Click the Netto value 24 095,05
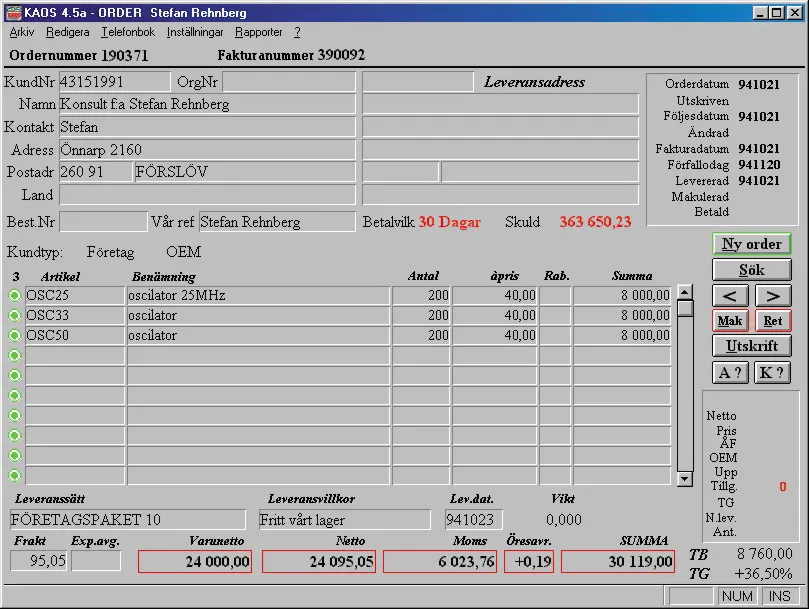The height and width of the screenshot is (609, 809). [319, 562]
